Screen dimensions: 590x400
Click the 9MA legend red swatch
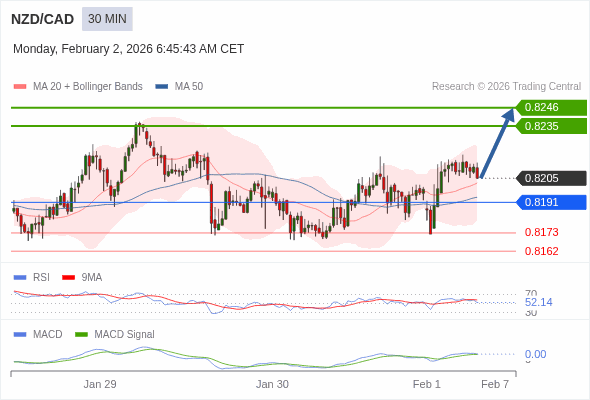[68, 278]
